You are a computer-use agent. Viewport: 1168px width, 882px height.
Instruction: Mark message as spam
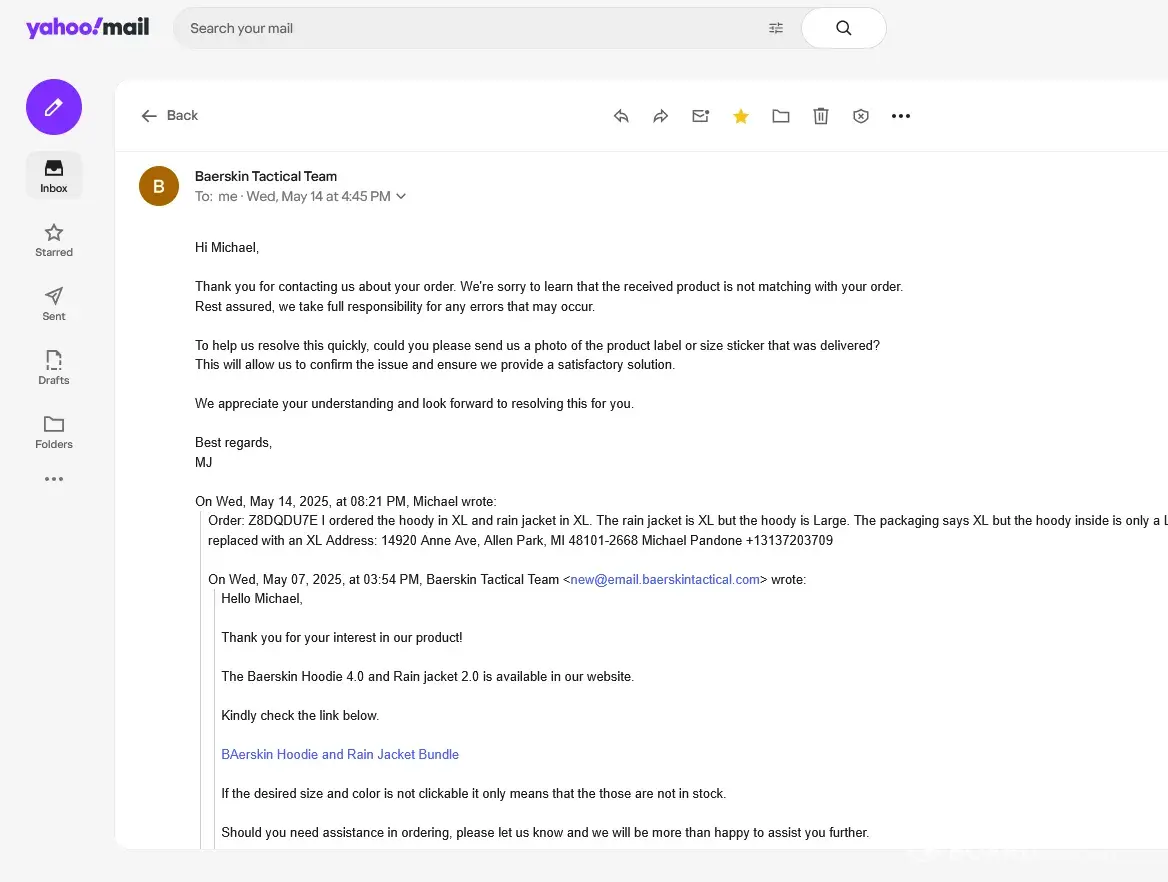tap(861, 116)
